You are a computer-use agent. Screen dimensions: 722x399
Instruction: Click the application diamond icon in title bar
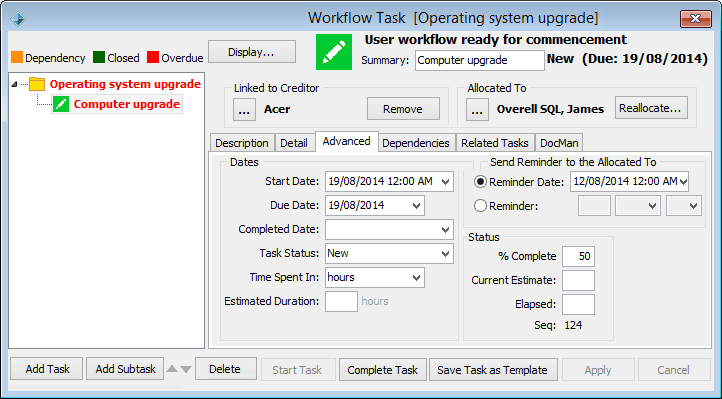click(x=18, y=19)
